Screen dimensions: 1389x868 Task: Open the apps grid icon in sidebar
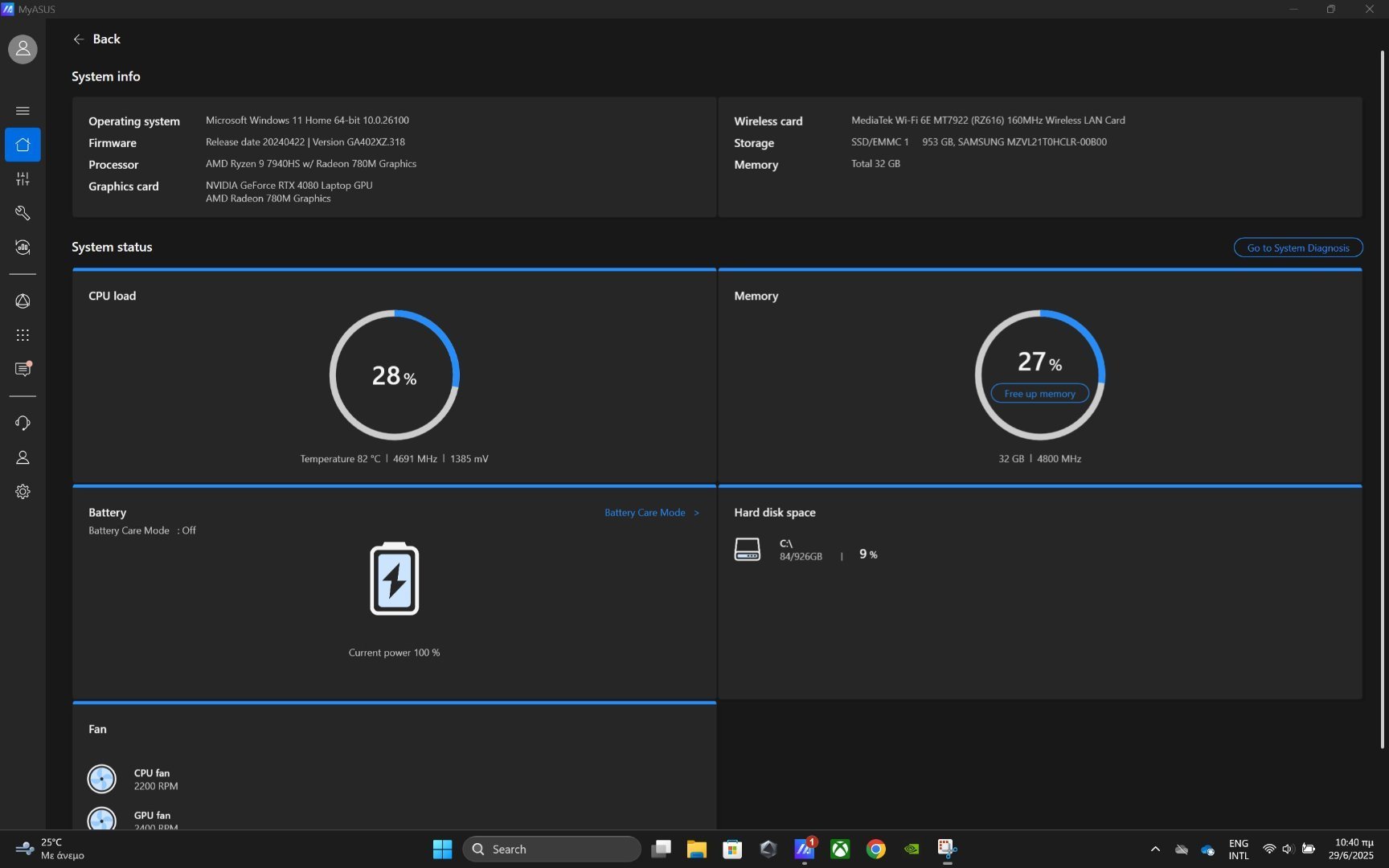(x=23, y=335)
